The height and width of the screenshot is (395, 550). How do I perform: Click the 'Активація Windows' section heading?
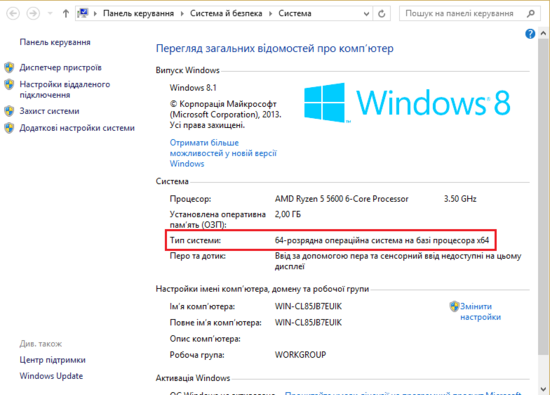click(x=193, y=378)
